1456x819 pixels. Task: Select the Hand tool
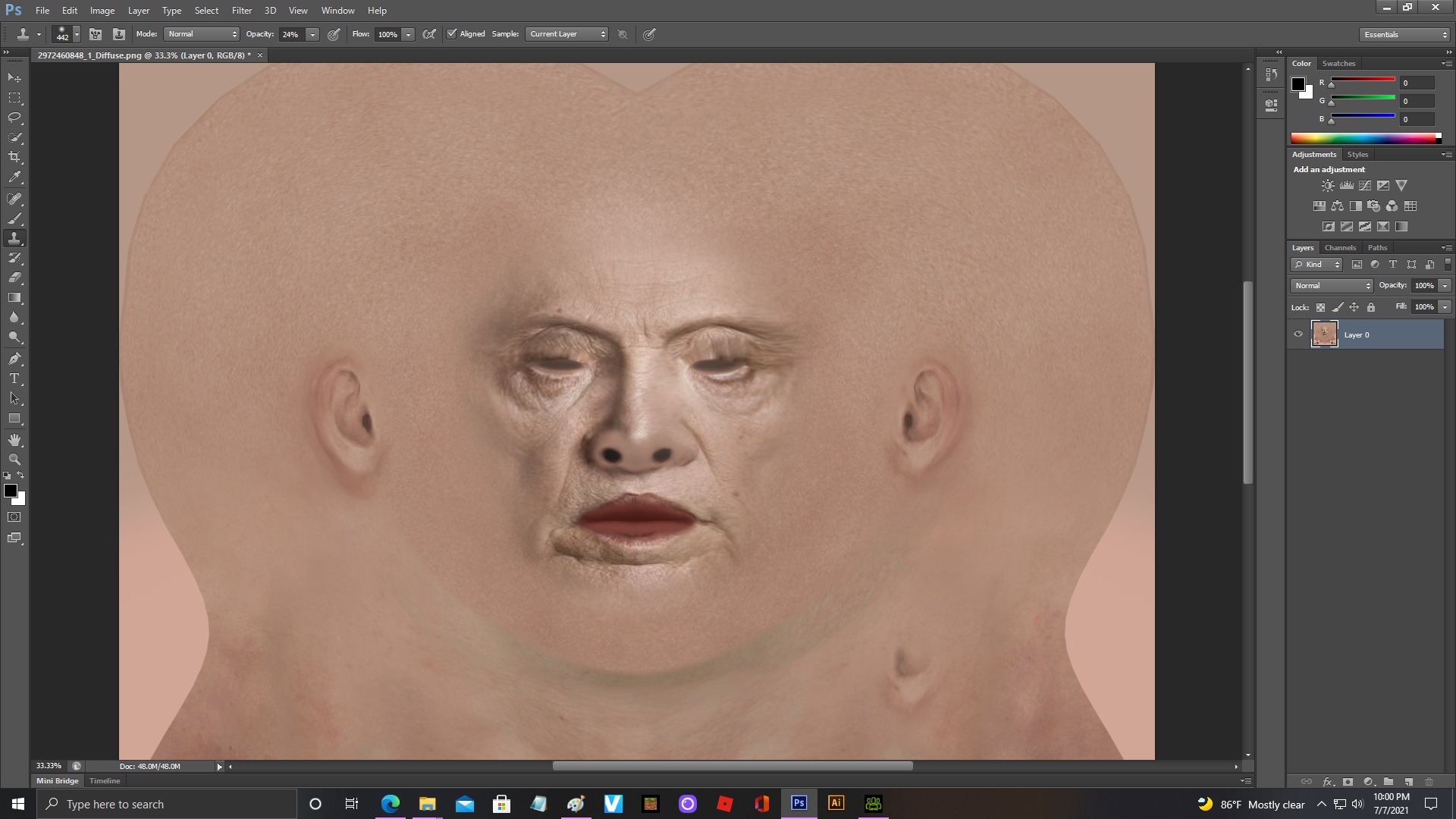click(x=14, y=440)
